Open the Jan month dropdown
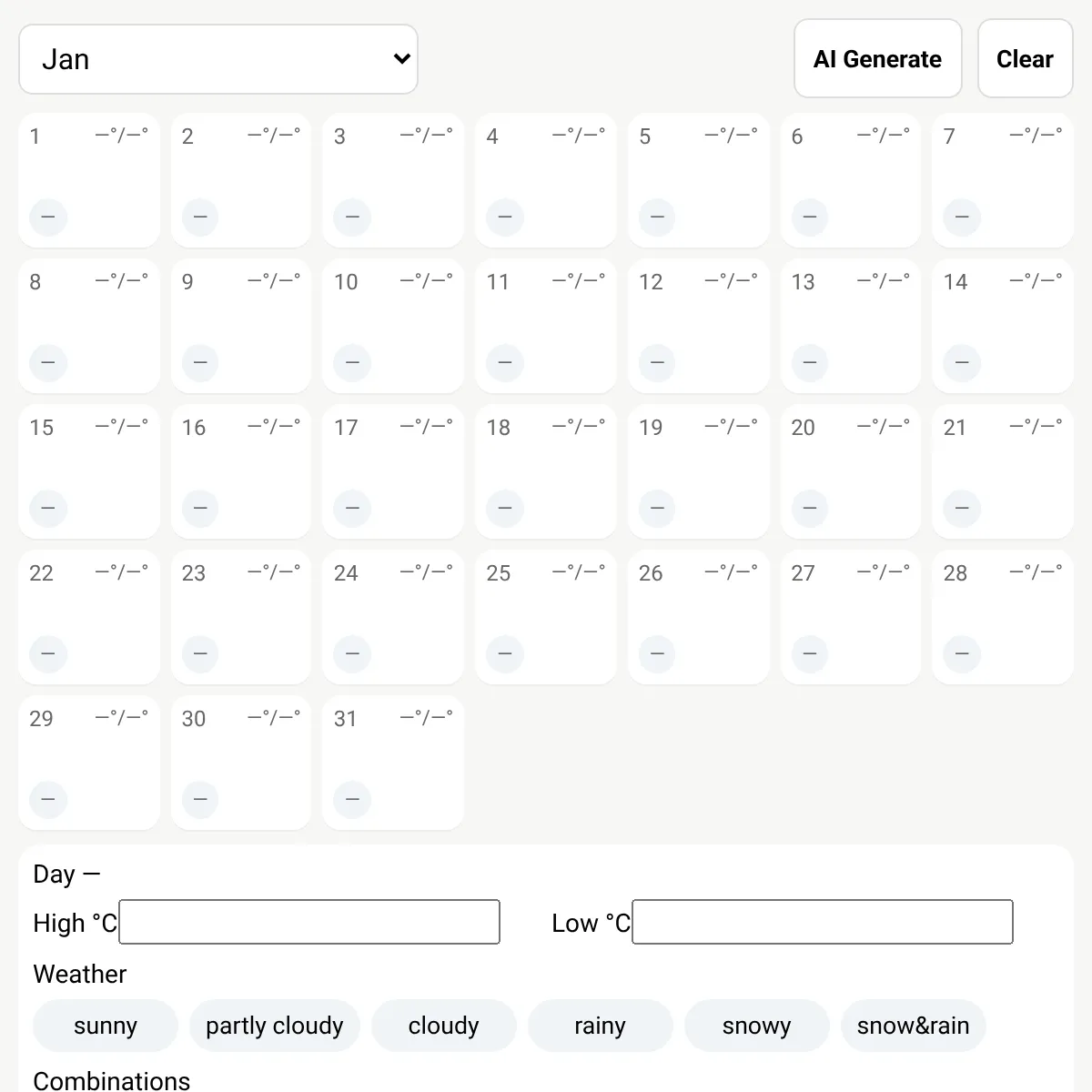Image resolution: width=1092 pixels, height=1092 pixels. (x=218, y=59)
